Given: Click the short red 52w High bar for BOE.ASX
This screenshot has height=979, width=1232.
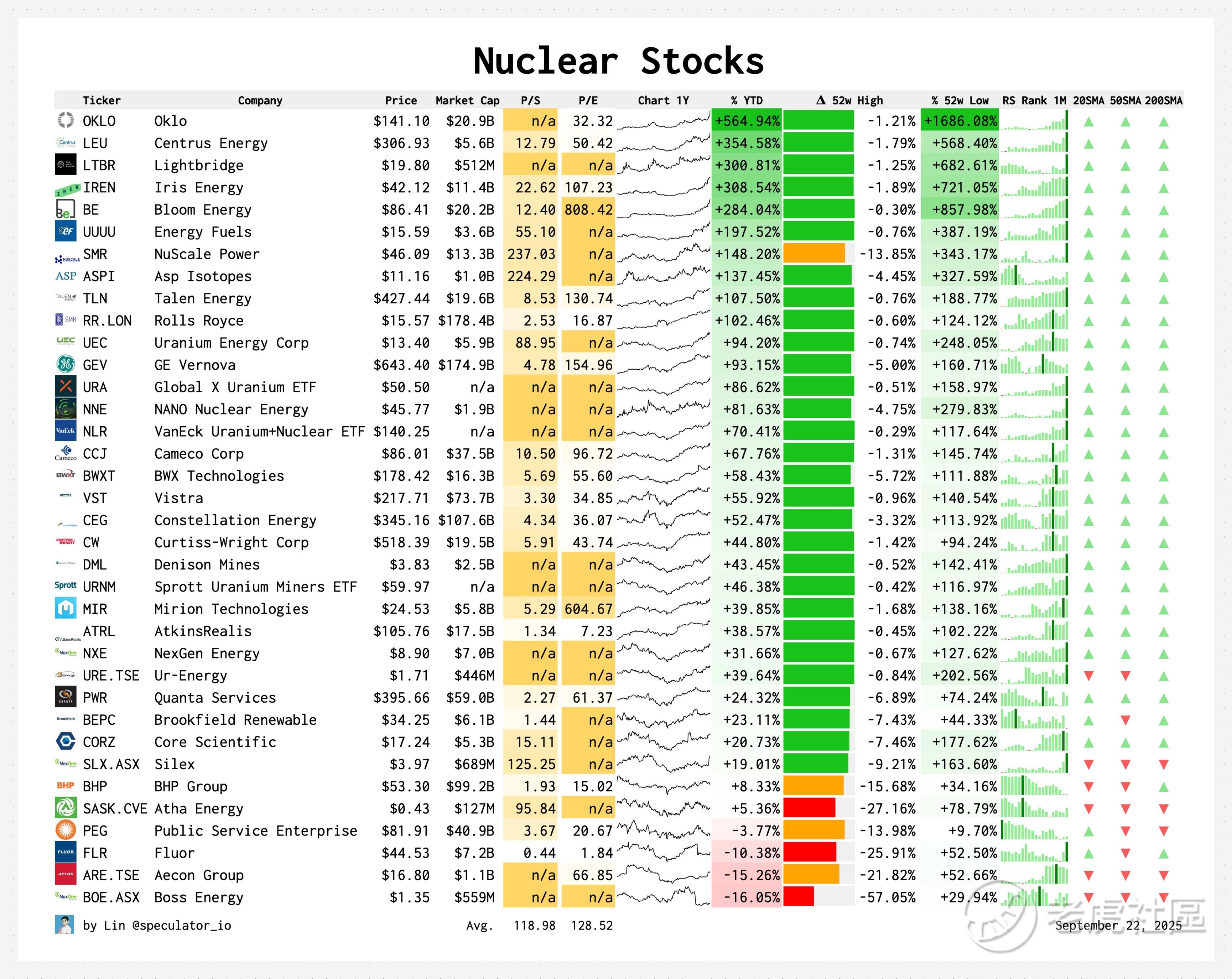Looking at the screenshot, I should (798, 896).
